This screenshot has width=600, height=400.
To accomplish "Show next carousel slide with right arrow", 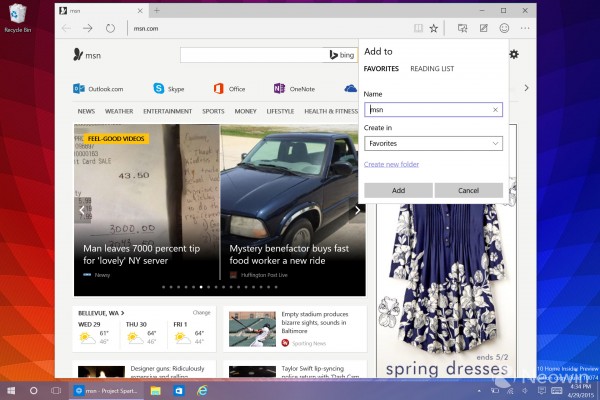I will tap(357, 210).
